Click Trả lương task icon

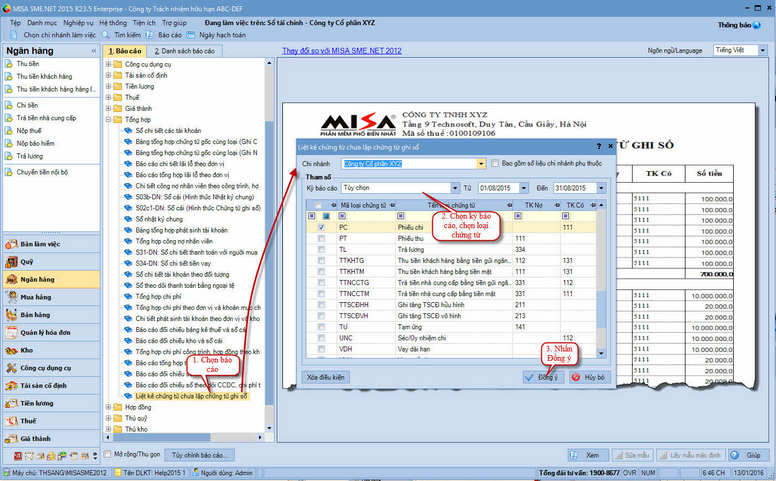click(8, 156)
